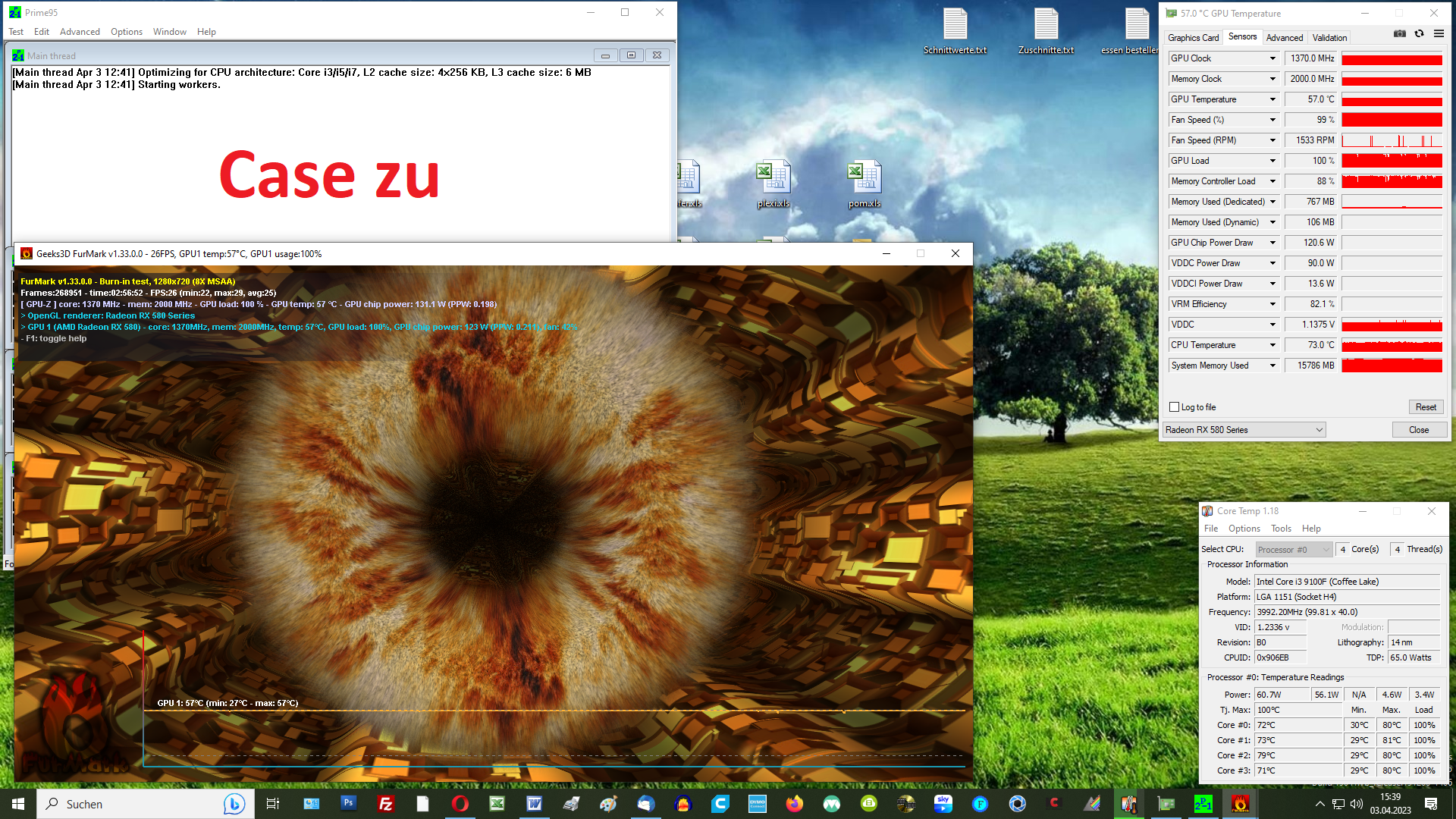This screenshot has height=819, width=1456.
Task: Click the GPU Temperature level bar graph
Action: [x=1392, y=99]
